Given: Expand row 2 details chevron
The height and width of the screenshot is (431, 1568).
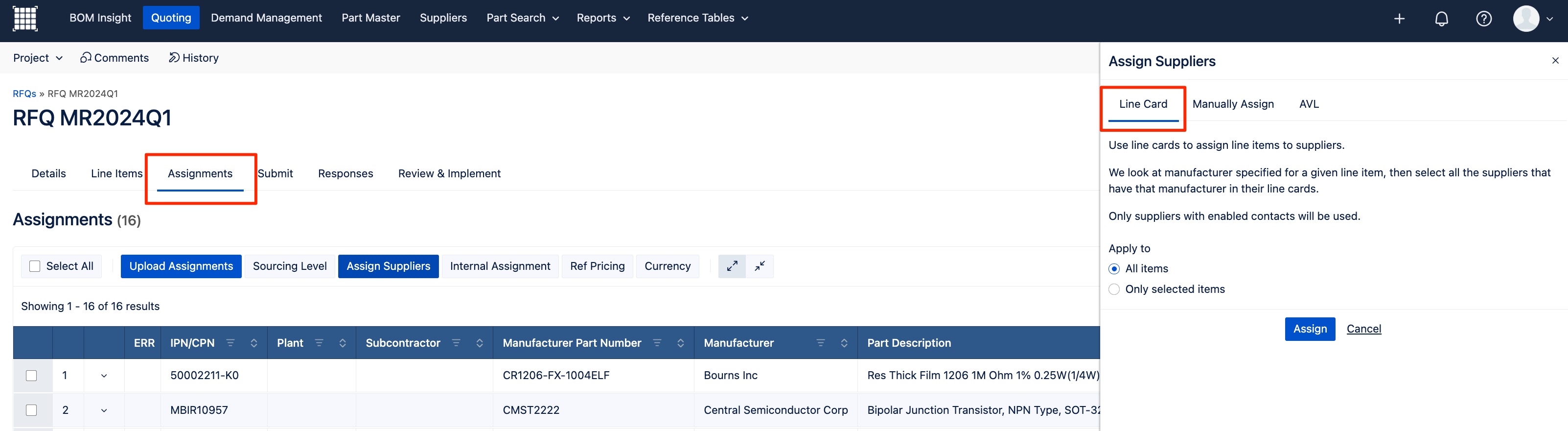Looking at the screenshot, I should pos(104,410).
